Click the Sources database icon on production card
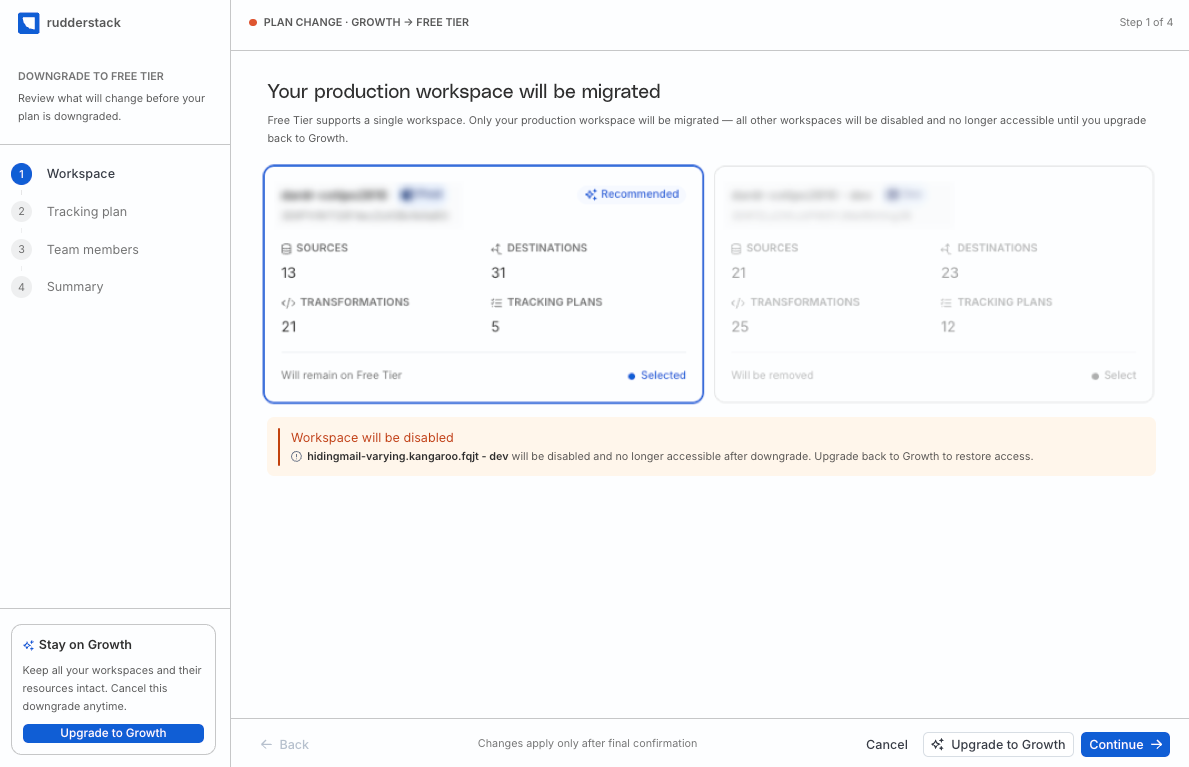1189x767 pixels. tap(287, 249)
